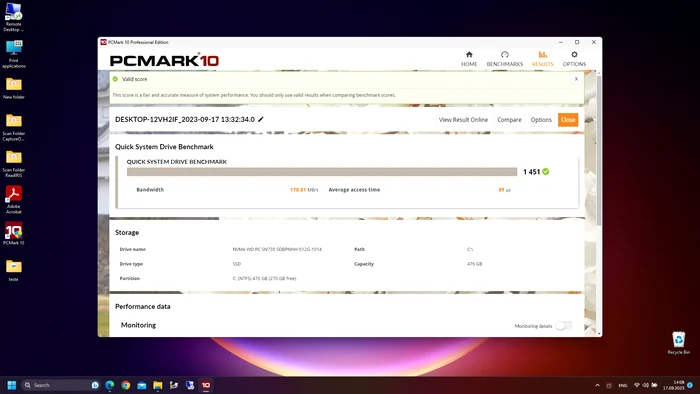Click the orange Close button
Viewport: 700px width, 394px height.
(x=568, y=120)
